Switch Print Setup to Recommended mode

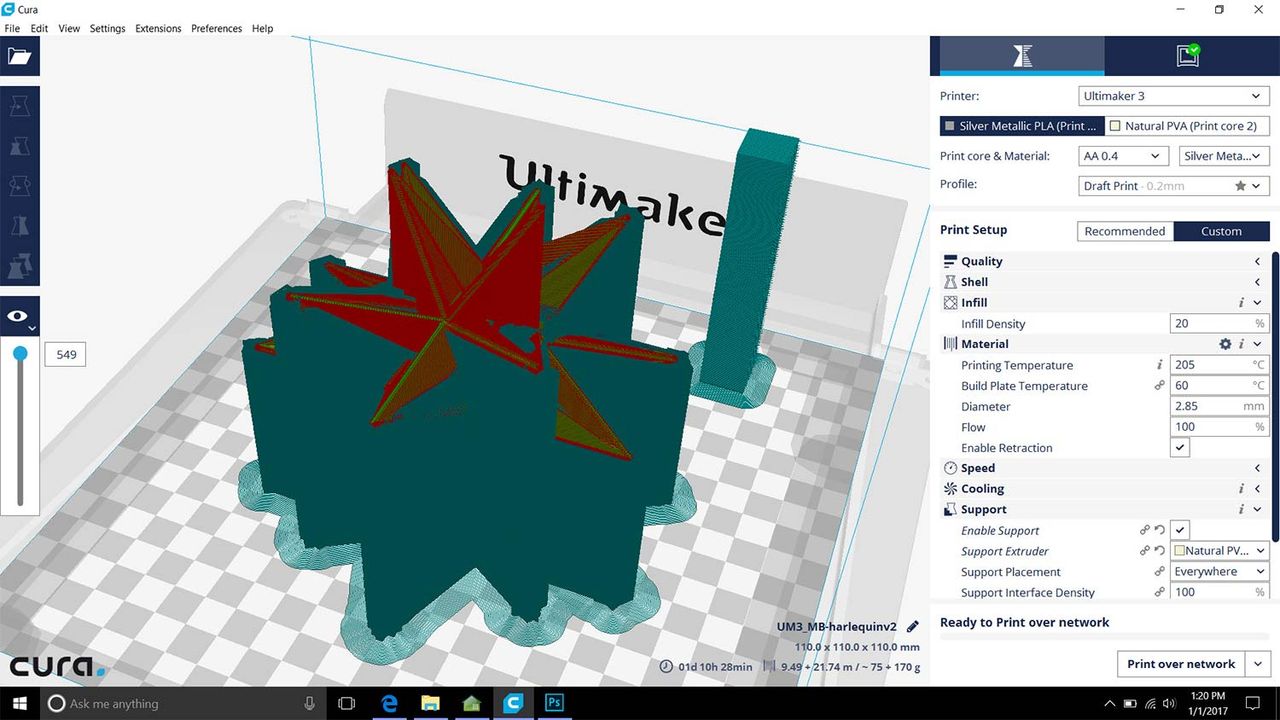pos(1125,231)
